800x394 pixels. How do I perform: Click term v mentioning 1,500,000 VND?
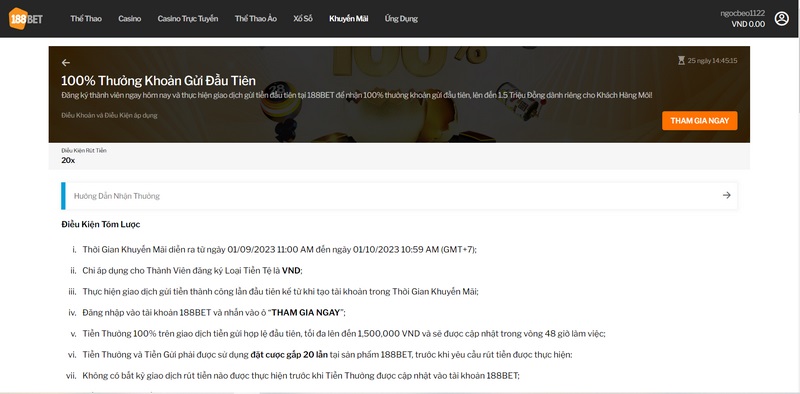(x=343, y=334)
